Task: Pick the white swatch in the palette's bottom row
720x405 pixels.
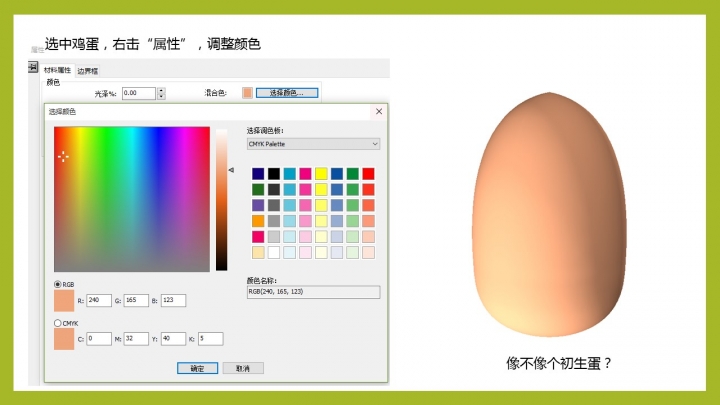Action: coord(274,253)
